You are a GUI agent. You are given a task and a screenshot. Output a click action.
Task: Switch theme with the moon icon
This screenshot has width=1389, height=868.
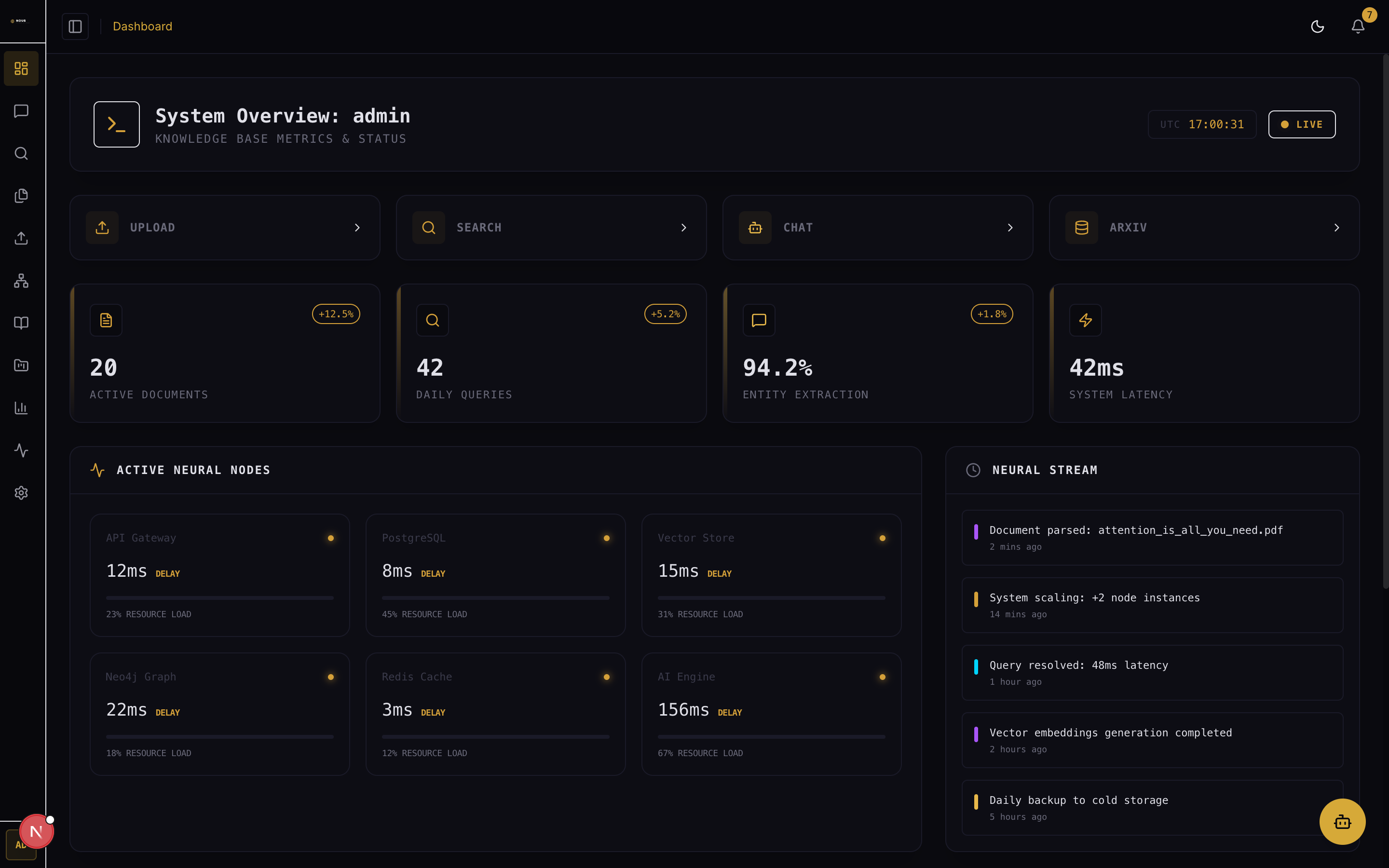(1317, 27)
